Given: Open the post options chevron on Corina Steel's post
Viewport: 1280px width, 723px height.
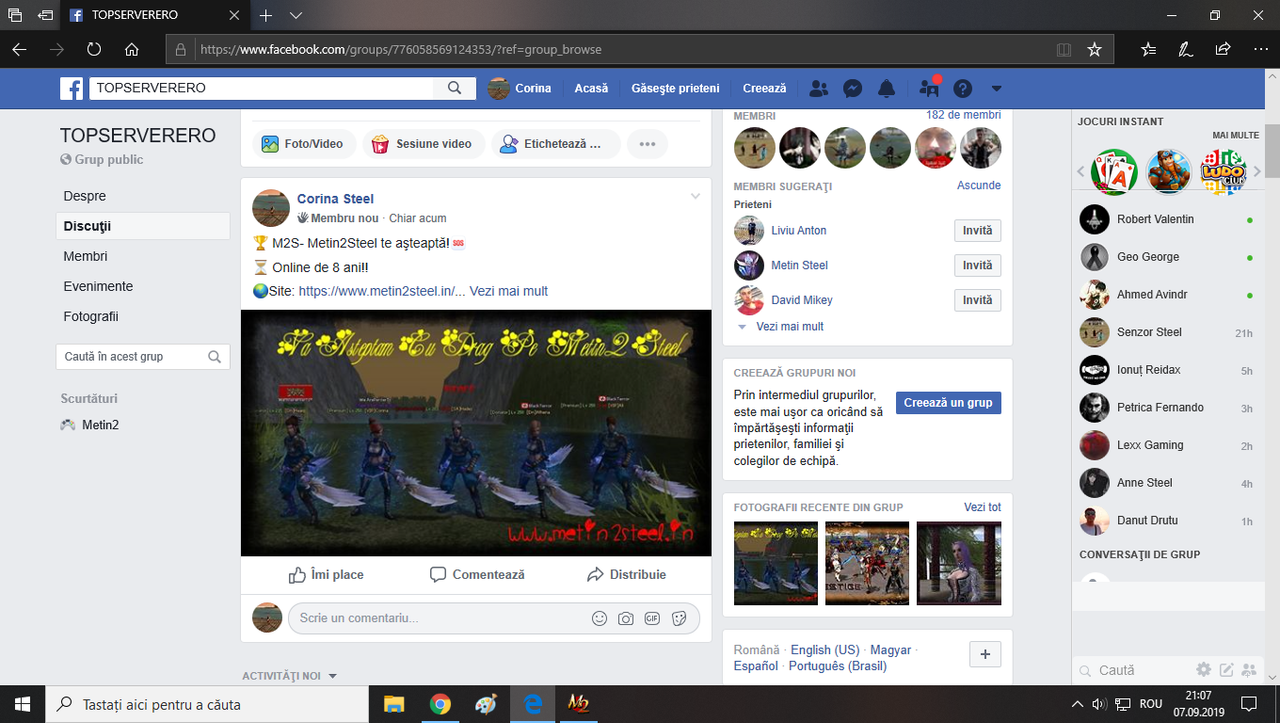Looking at the screenshot, I should point(696,196).
